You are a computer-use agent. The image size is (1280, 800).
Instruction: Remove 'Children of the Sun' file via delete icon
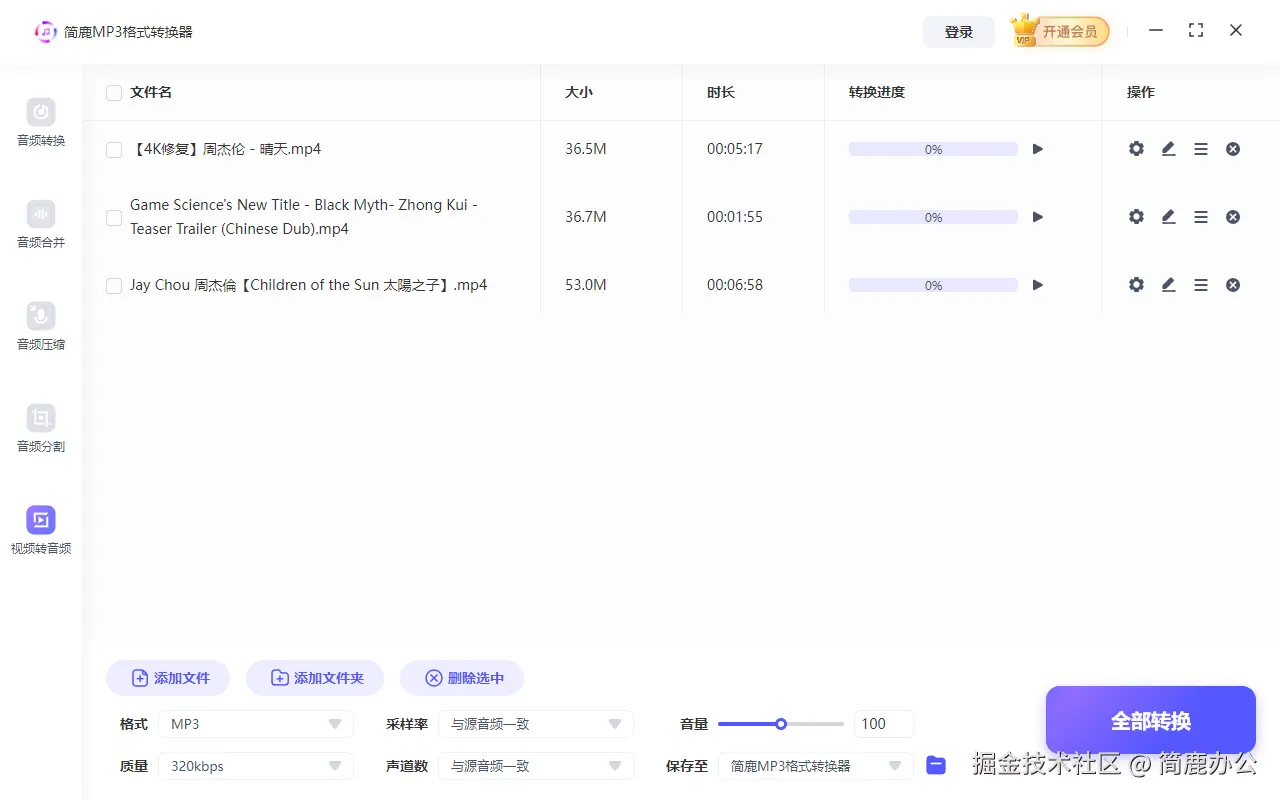point(1232,284)
